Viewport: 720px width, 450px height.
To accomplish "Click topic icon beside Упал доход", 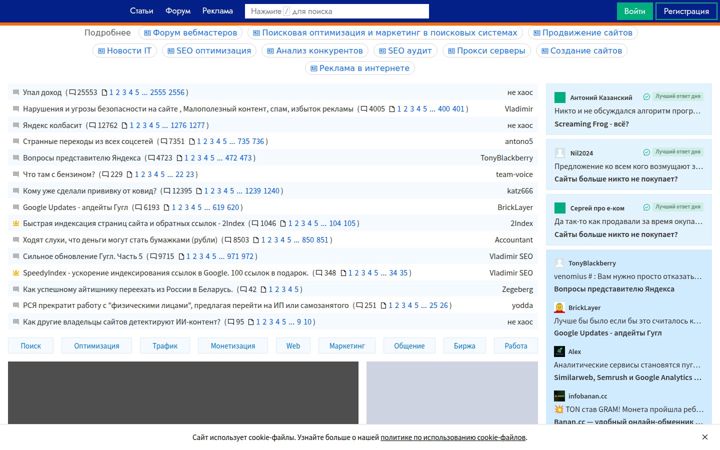I will pyautogui.click(x=16, y=92).
